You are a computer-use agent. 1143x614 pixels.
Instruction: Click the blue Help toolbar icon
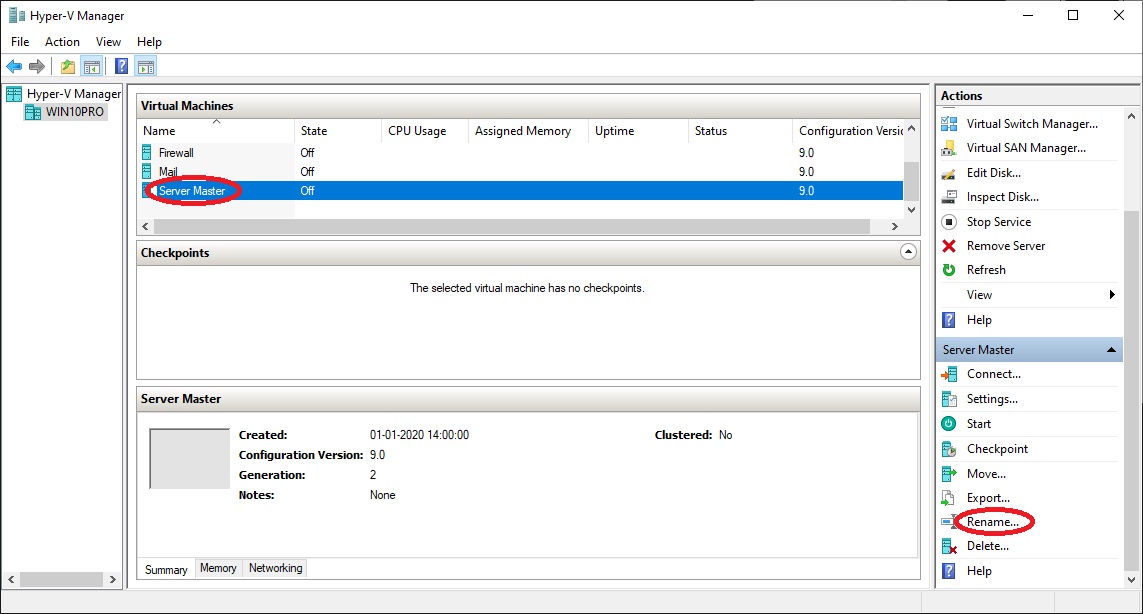(x=122, y=67)
